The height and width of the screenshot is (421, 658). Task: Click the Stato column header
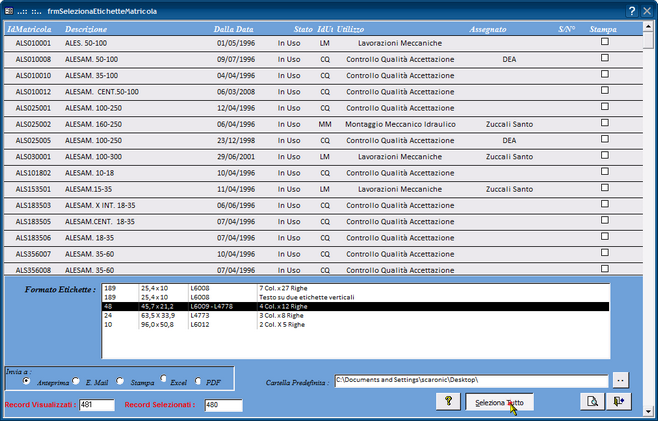tap(303, 29)
